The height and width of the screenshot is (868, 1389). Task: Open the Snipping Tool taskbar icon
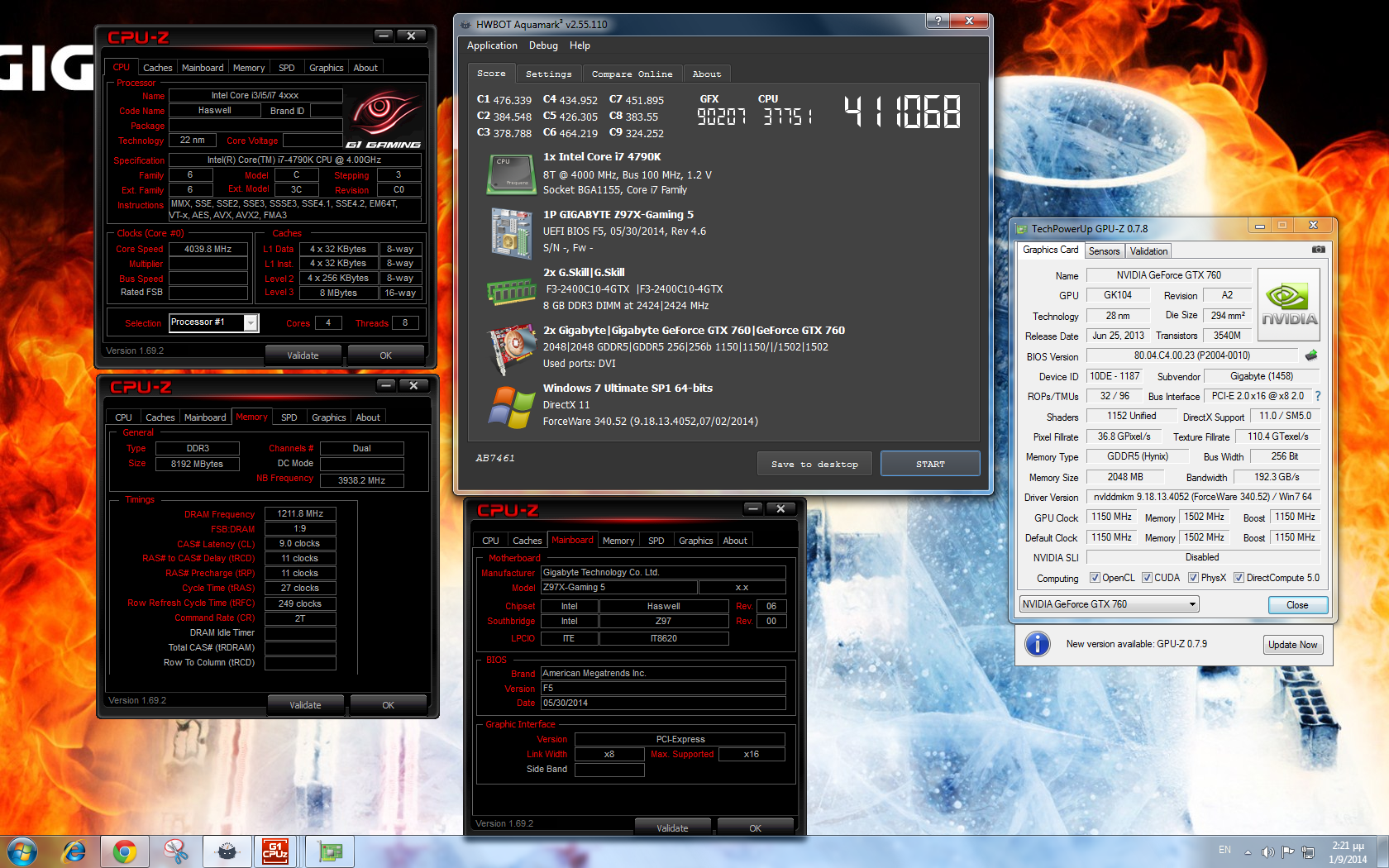click(x=175, y=851)
